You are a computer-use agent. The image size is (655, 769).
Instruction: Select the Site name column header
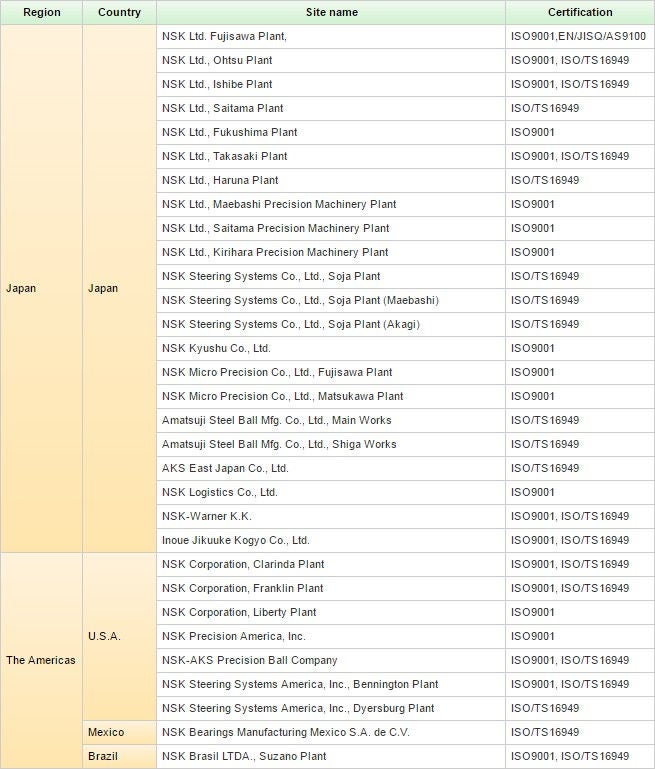click(330, 13)
